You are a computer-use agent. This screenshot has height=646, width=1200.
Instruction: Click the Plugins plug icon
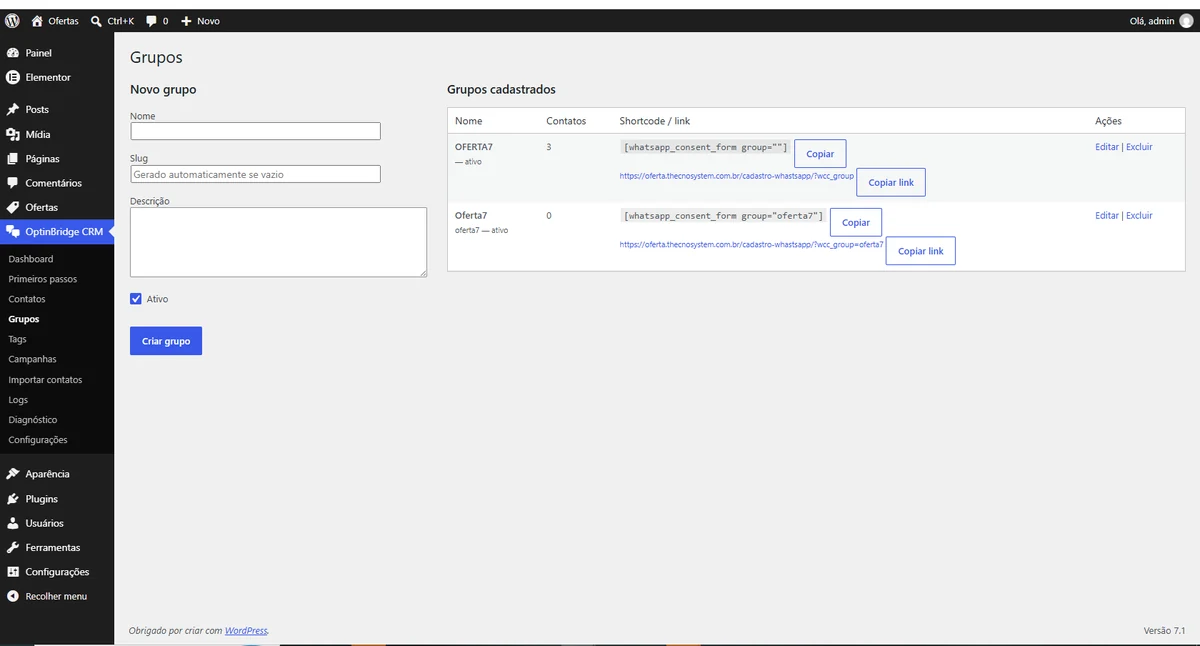point(13,499)
